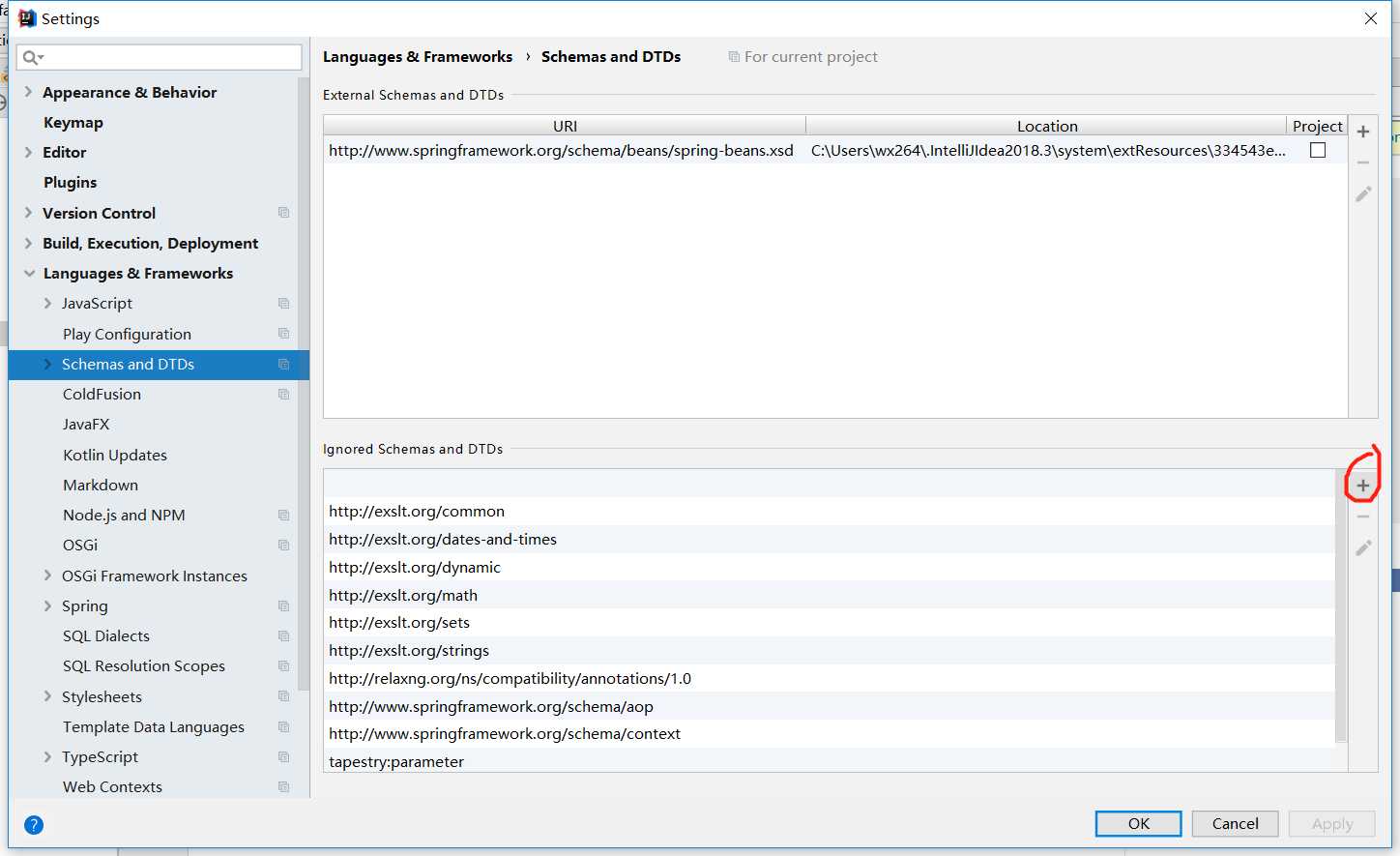Screen dimensions: 1400x856
Task: Edit the selected ignored schema
Action: coord(1363,547)
